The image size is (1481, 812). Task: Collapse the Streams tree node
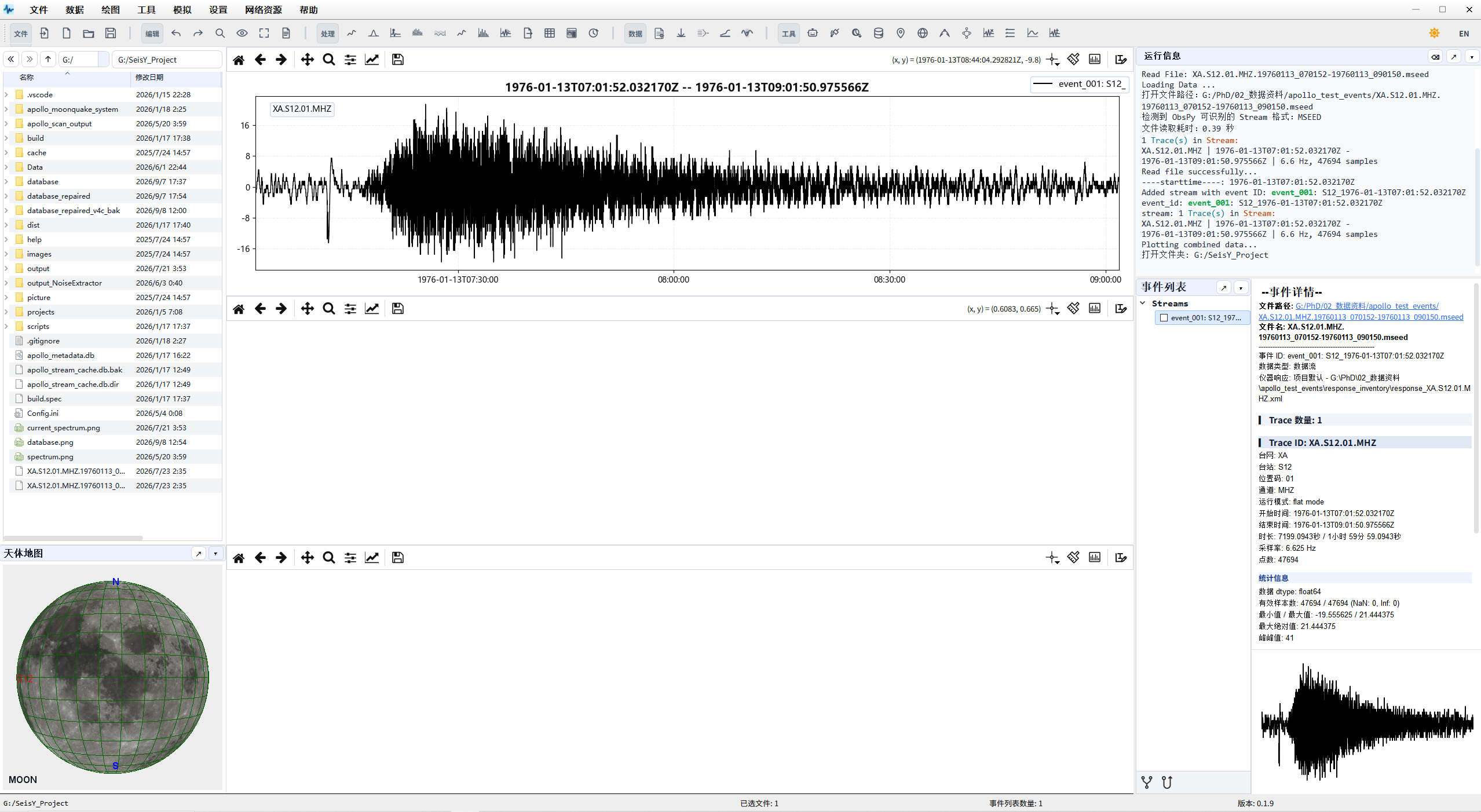1143,303
